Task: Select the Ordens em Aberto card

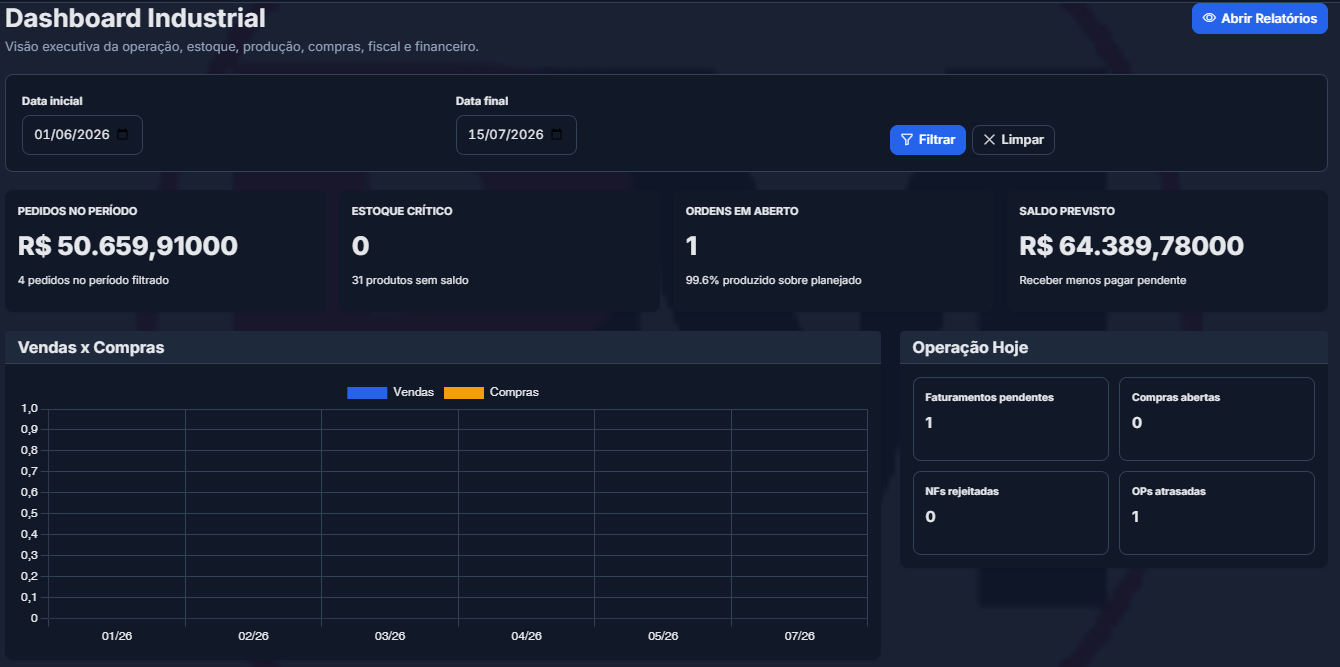Action: pyautogui.click(x=832, y=251)
